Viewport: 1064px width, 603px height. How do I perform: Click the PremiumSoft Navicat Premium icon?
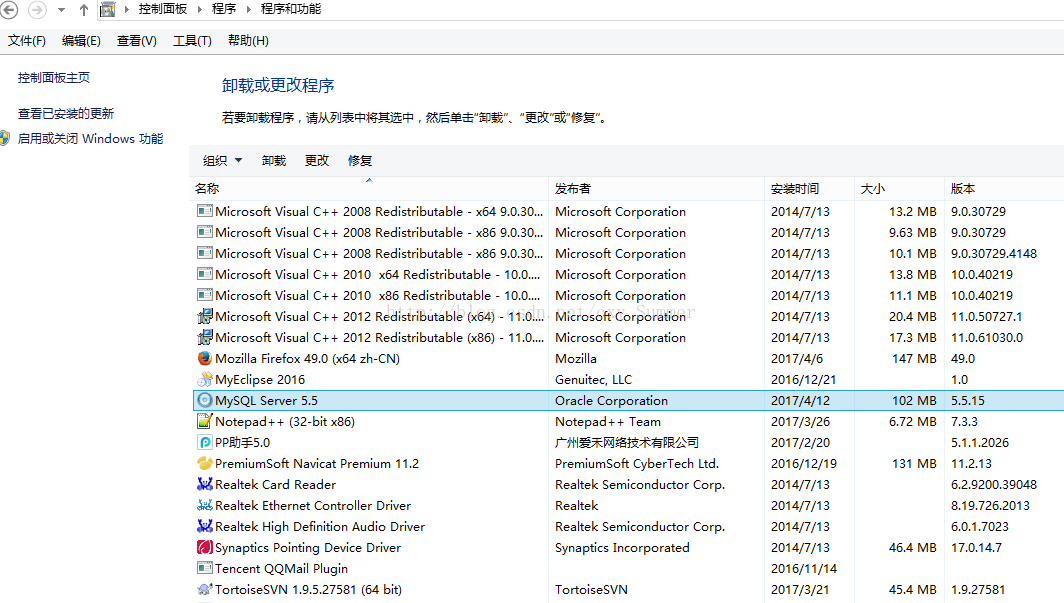203,463
